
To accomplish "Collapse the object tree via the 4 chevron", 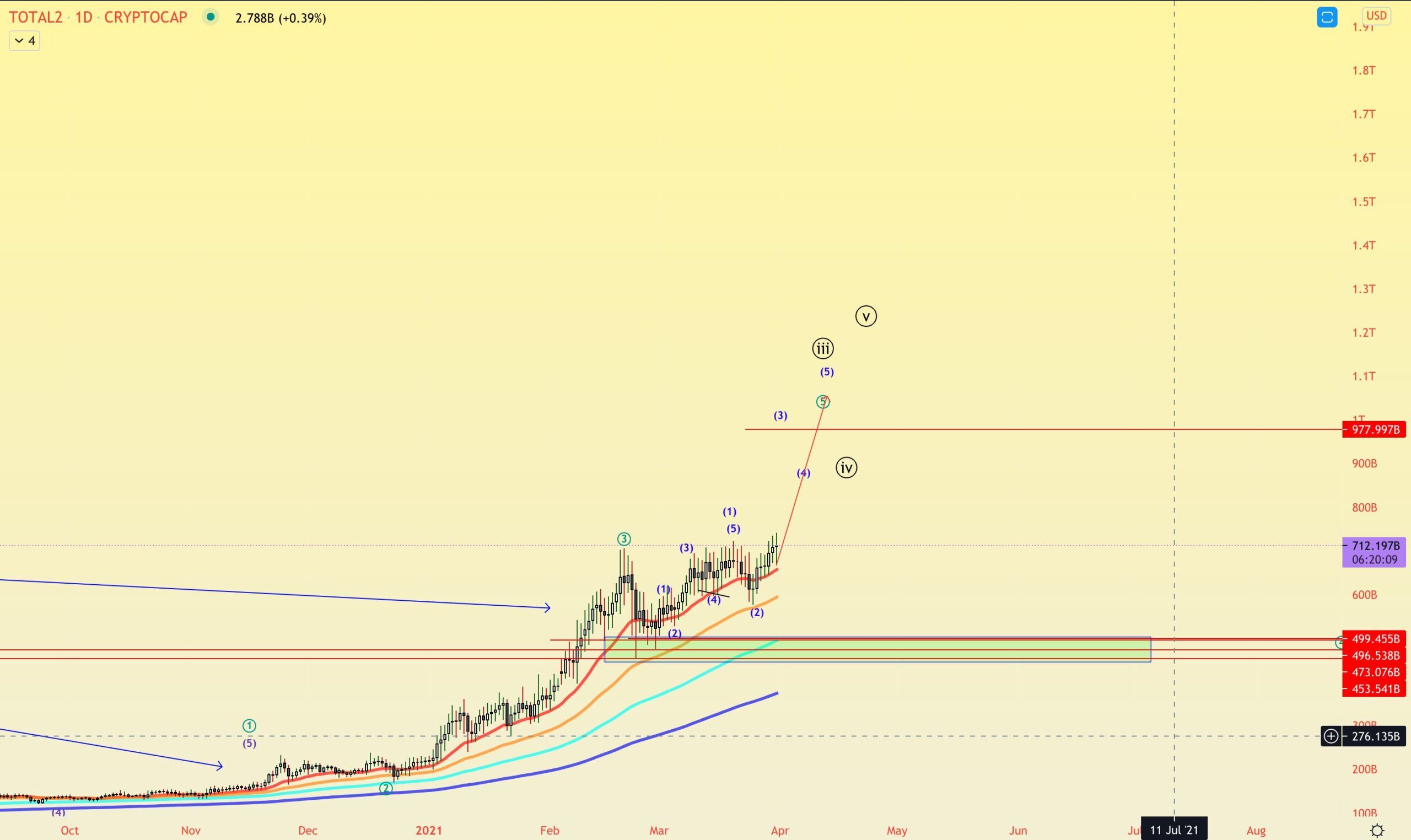I will [x=24, y=40].
